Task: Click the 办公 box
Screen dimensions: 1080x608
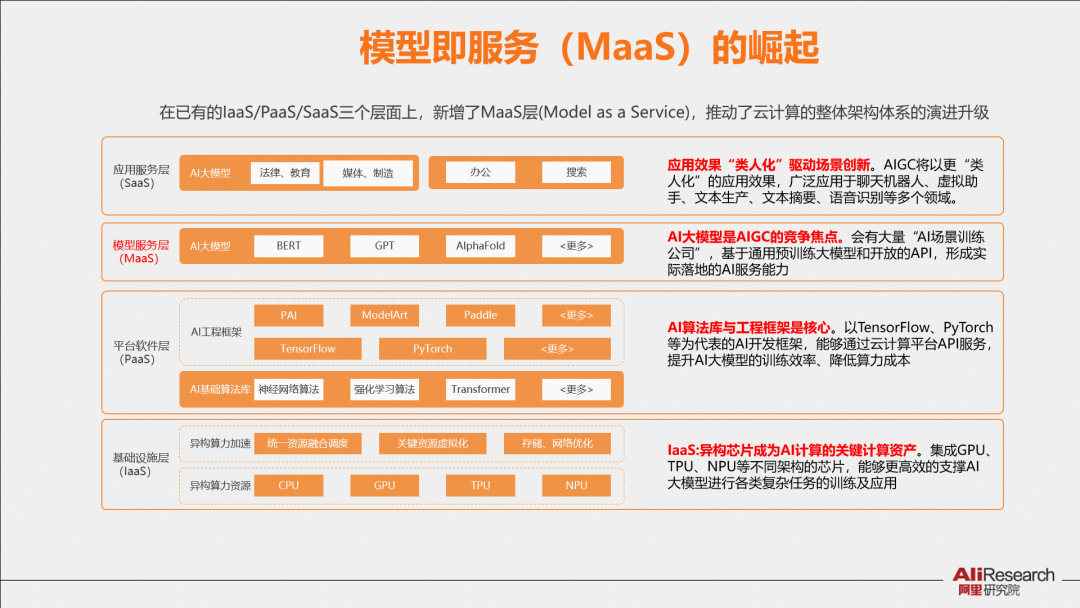Action: coord(480,172)
